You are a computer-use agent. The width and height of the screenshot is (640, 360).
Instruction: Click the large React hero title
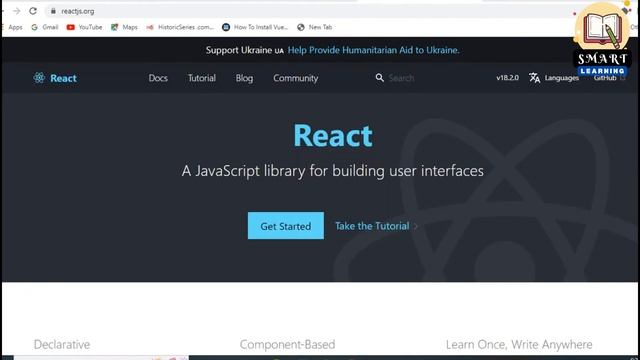point(333,136)
